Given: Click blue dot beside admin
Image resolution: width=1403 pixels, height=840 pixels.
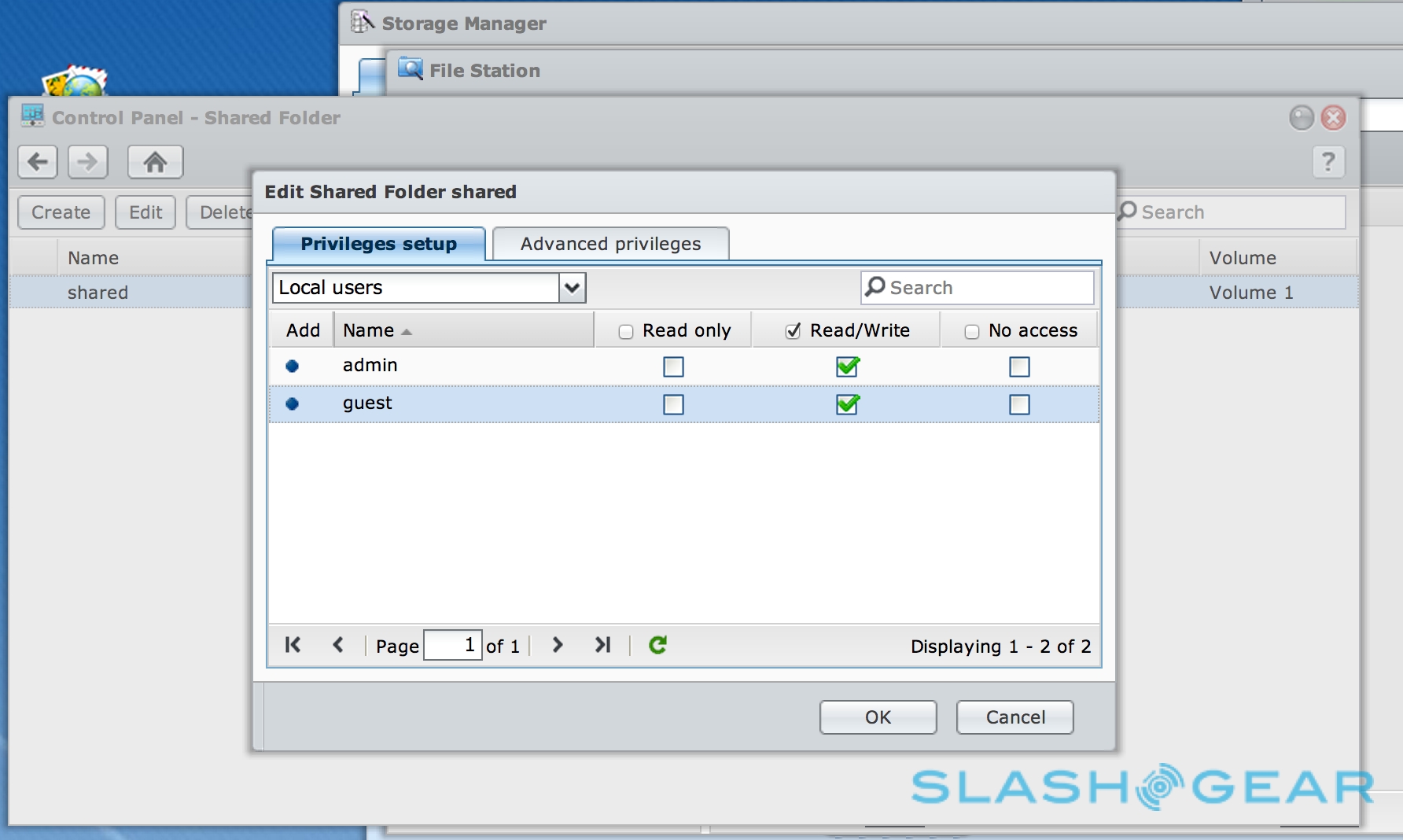Looking at the screenshot, I should tap(293, 366).
